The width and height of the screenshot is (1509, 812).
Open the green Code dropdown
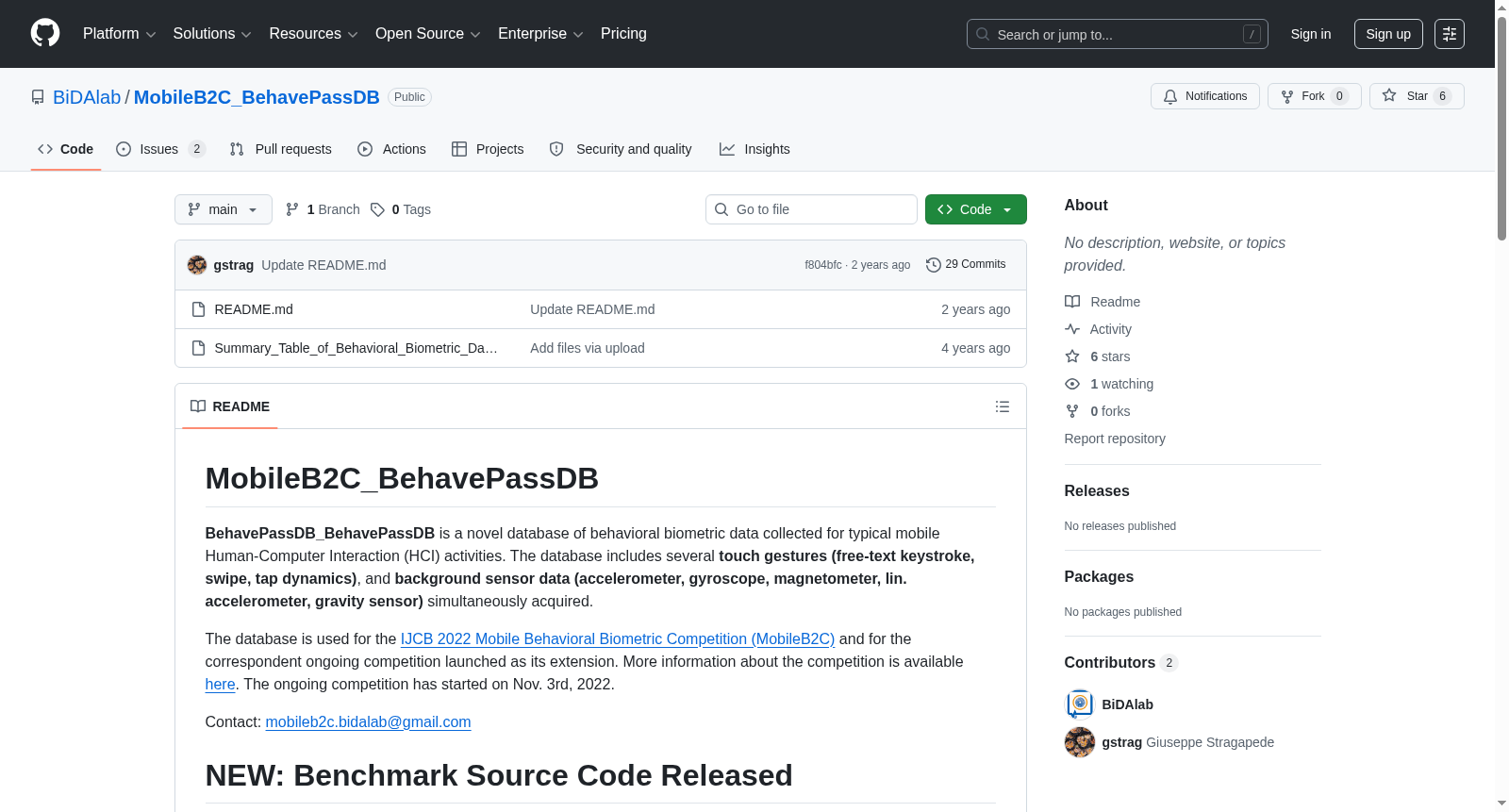[976, 209]
